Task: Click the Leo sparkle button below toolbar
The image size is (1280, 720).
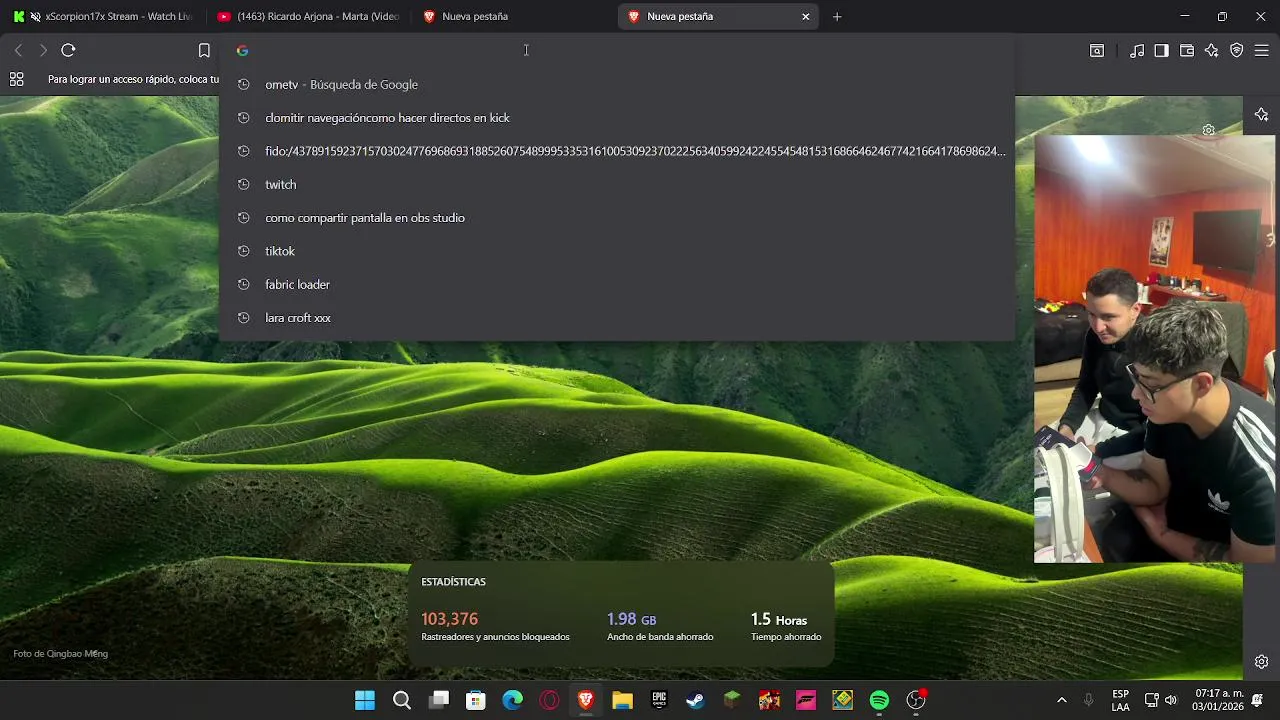Action: (1261, 115)
